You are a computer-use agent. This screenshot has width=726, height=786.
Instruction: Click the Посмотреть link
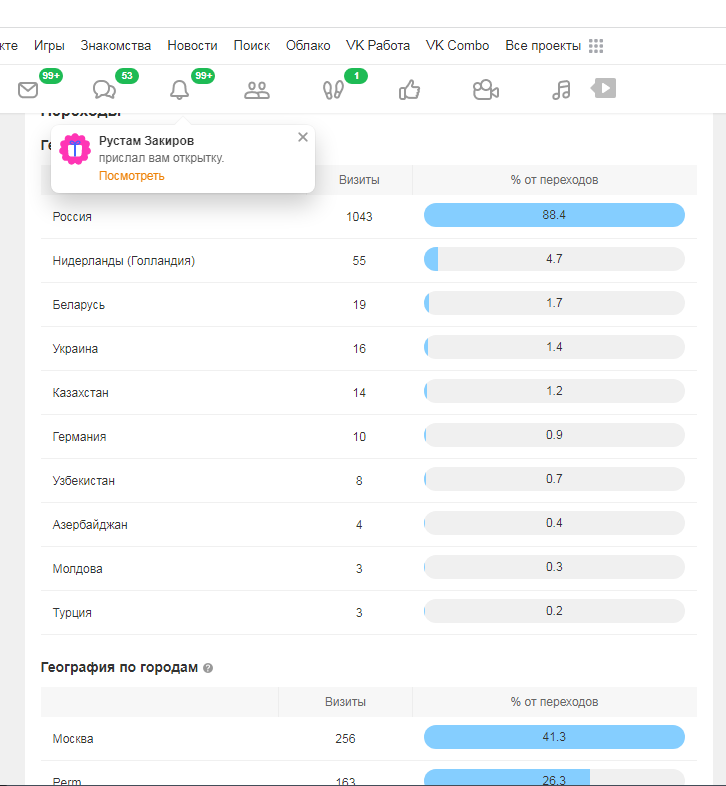pos(131,176)
